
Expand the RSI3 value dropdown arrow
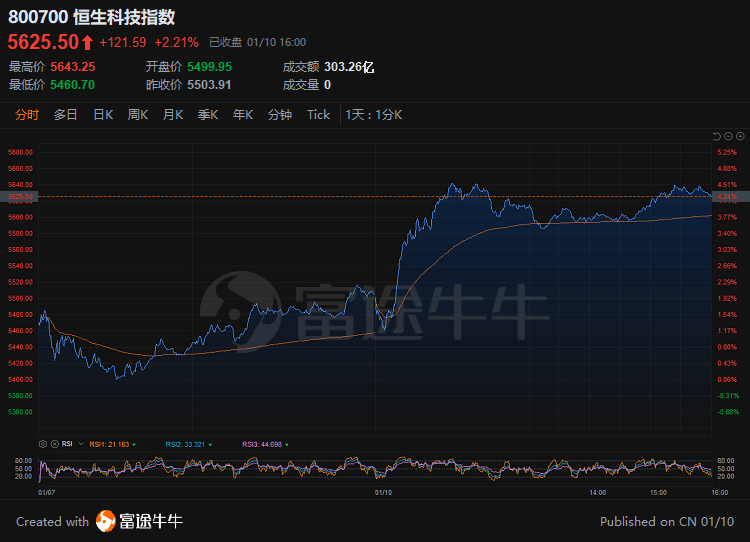[288, 444]
